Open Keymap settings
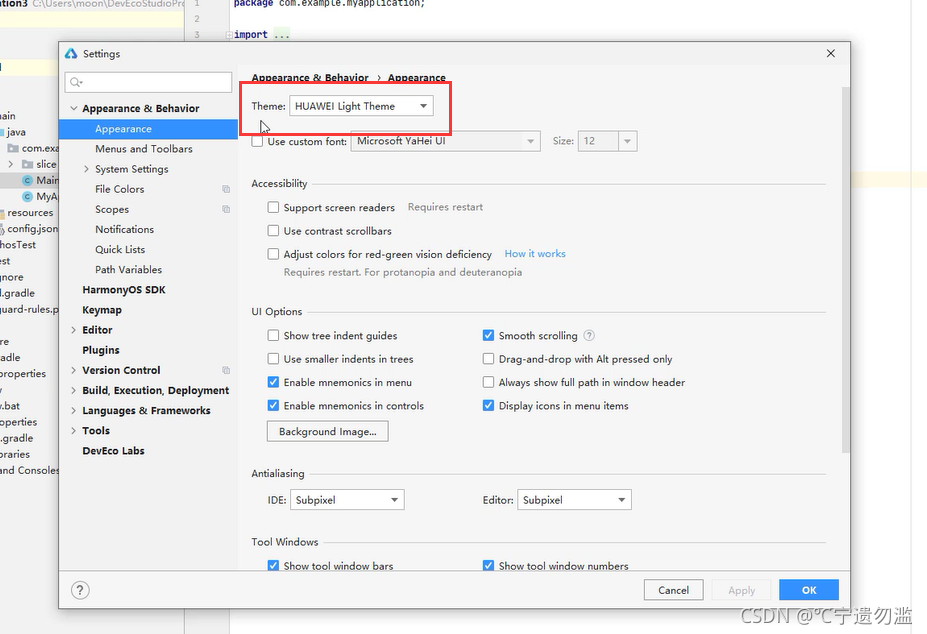Image resolution: width=927 pixels, height=634 pixels. 102,310
